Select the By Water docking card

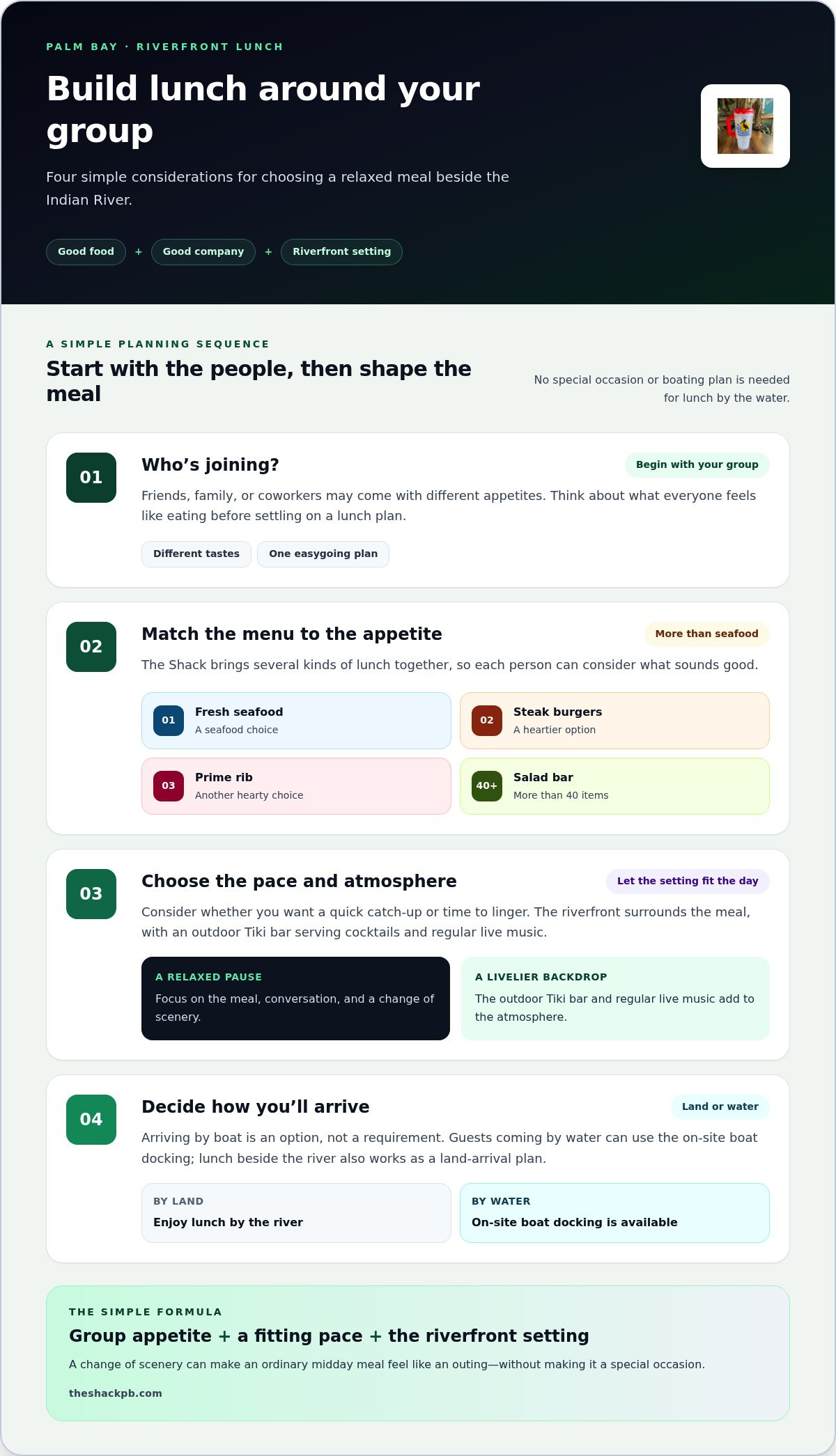click(614, 1213)
